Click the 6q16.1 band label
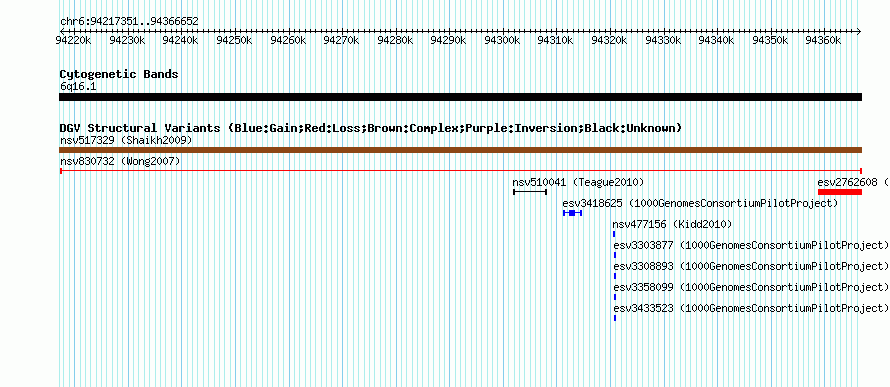The height and width of the screenshot is (387, 890). (x=78, y=86)
